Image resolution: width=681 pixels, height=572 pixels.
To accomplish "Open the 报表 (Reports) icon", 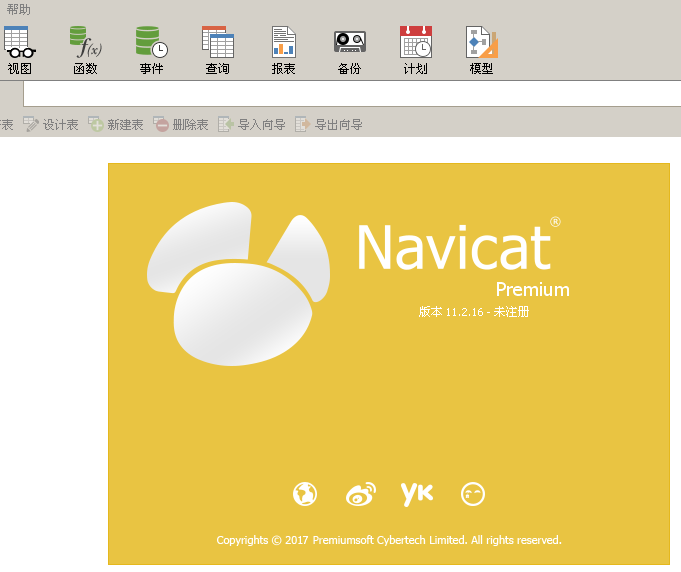I will [284, 50].
